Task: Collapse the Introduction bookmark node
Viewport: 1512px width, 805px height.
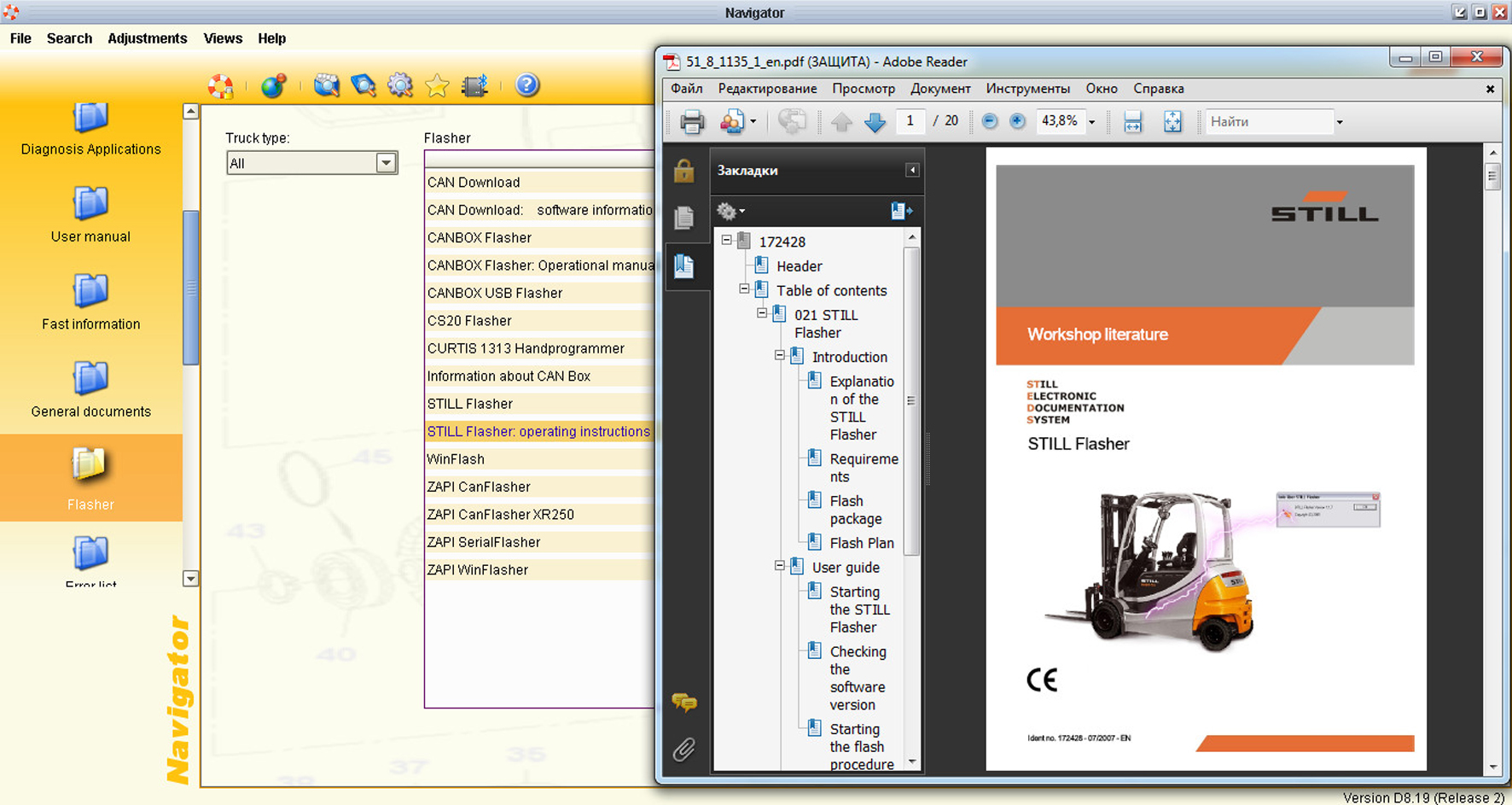Action: [x=779, y=356]
